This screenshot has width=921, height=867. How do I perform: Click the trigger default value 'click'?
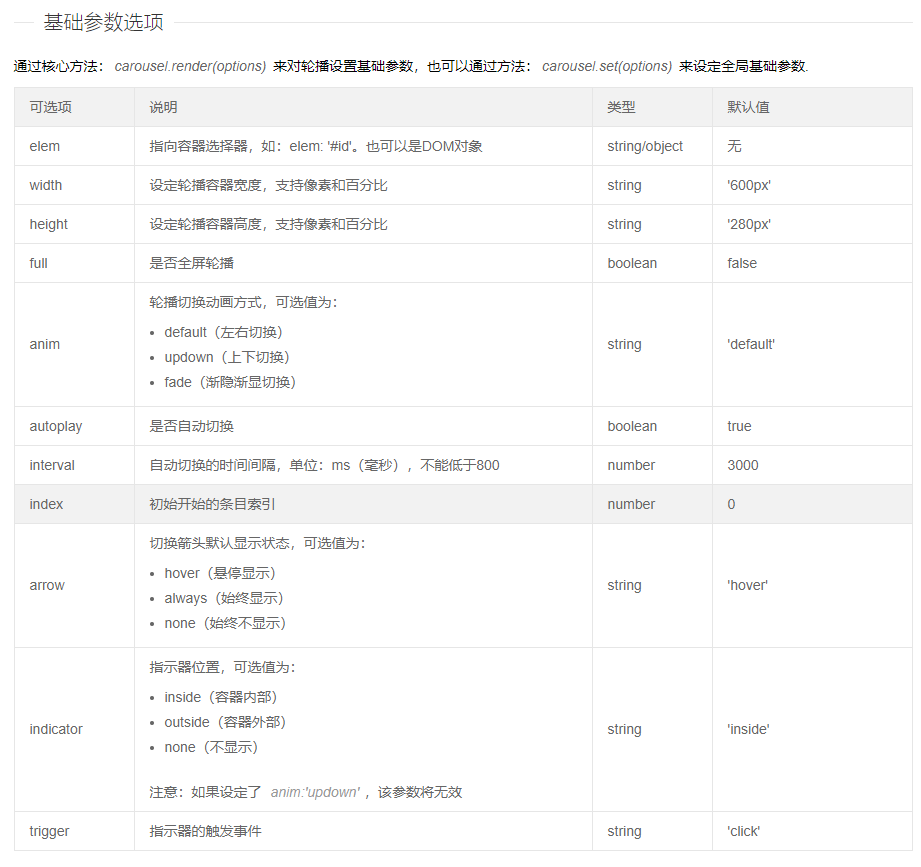[x=741, y=831]
